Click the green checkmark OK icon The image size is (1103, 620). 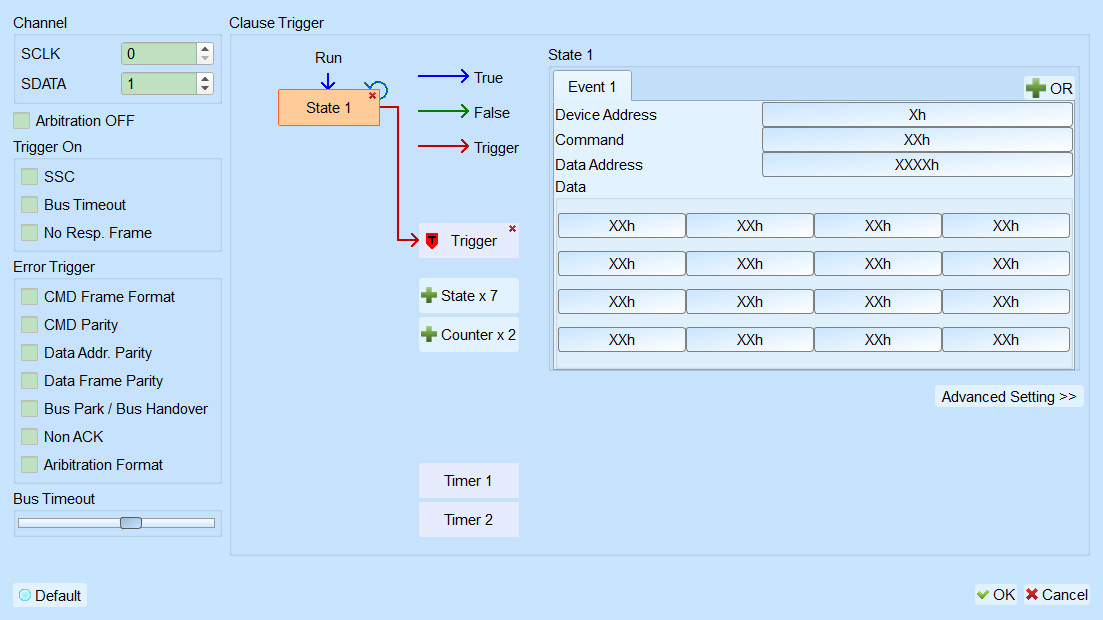pos(983,595)
